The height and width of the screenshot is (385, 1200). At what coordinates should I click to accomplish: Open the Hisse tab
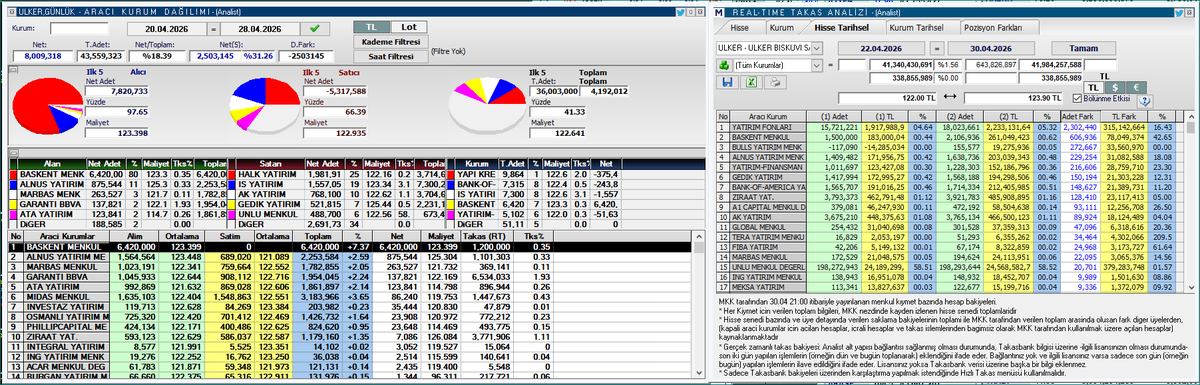739,28
